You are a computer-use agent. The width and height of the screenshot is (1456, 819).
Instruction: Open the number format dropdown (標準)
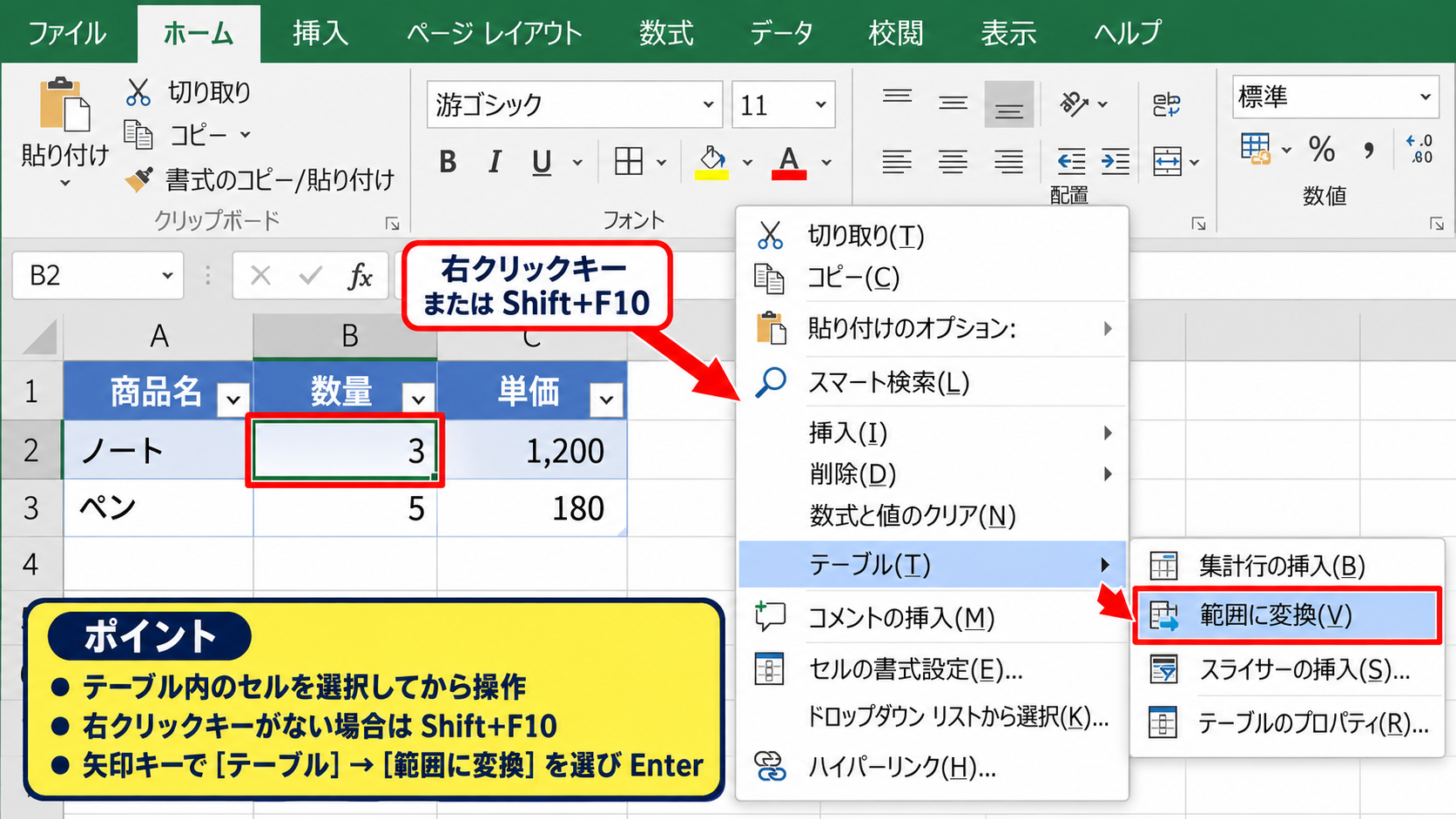tap(1425, 97)
